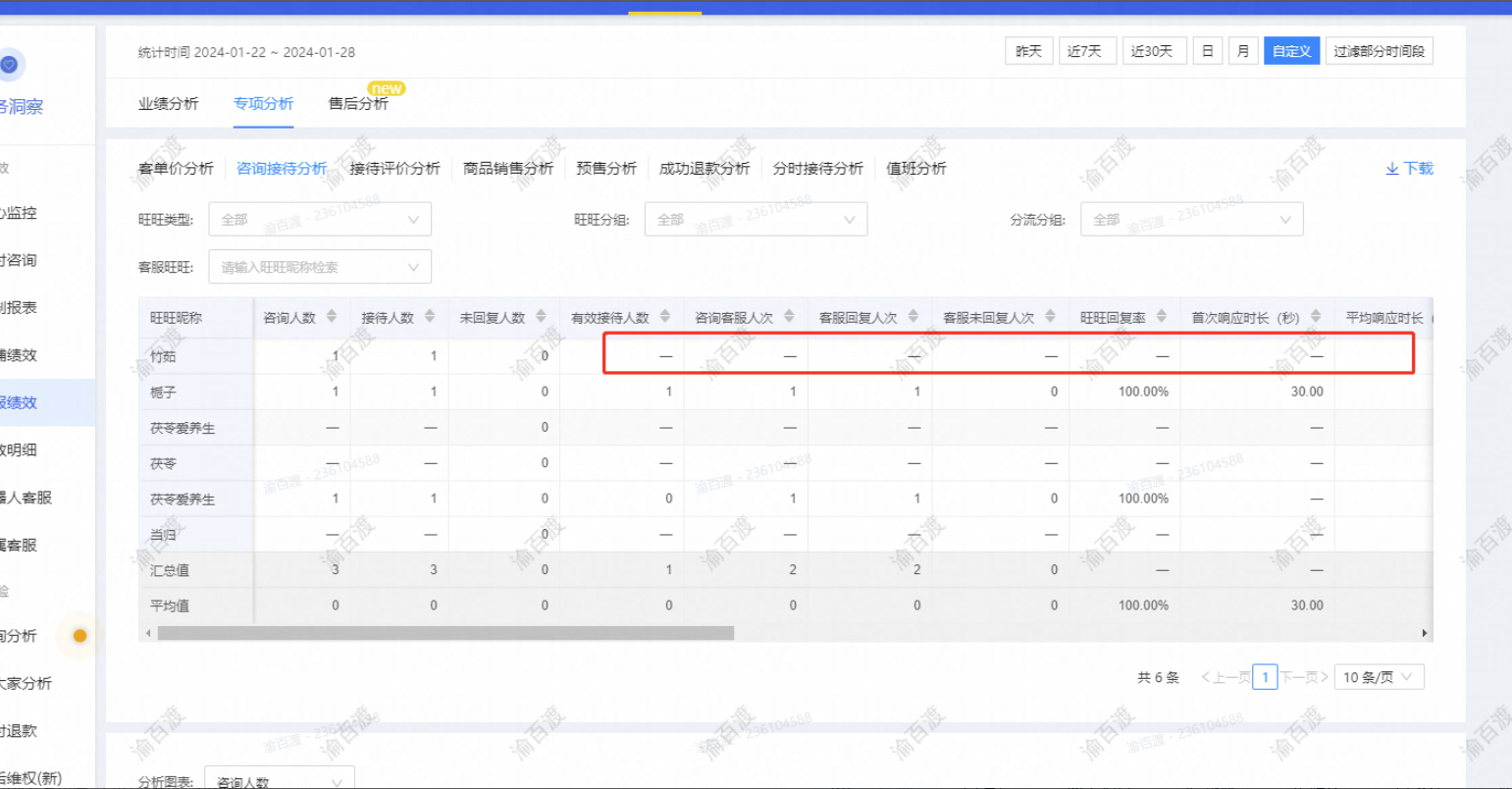Click the heart logo icon in sidebar
Viewport: 1512px width, 789px height.
coord(9,65)
